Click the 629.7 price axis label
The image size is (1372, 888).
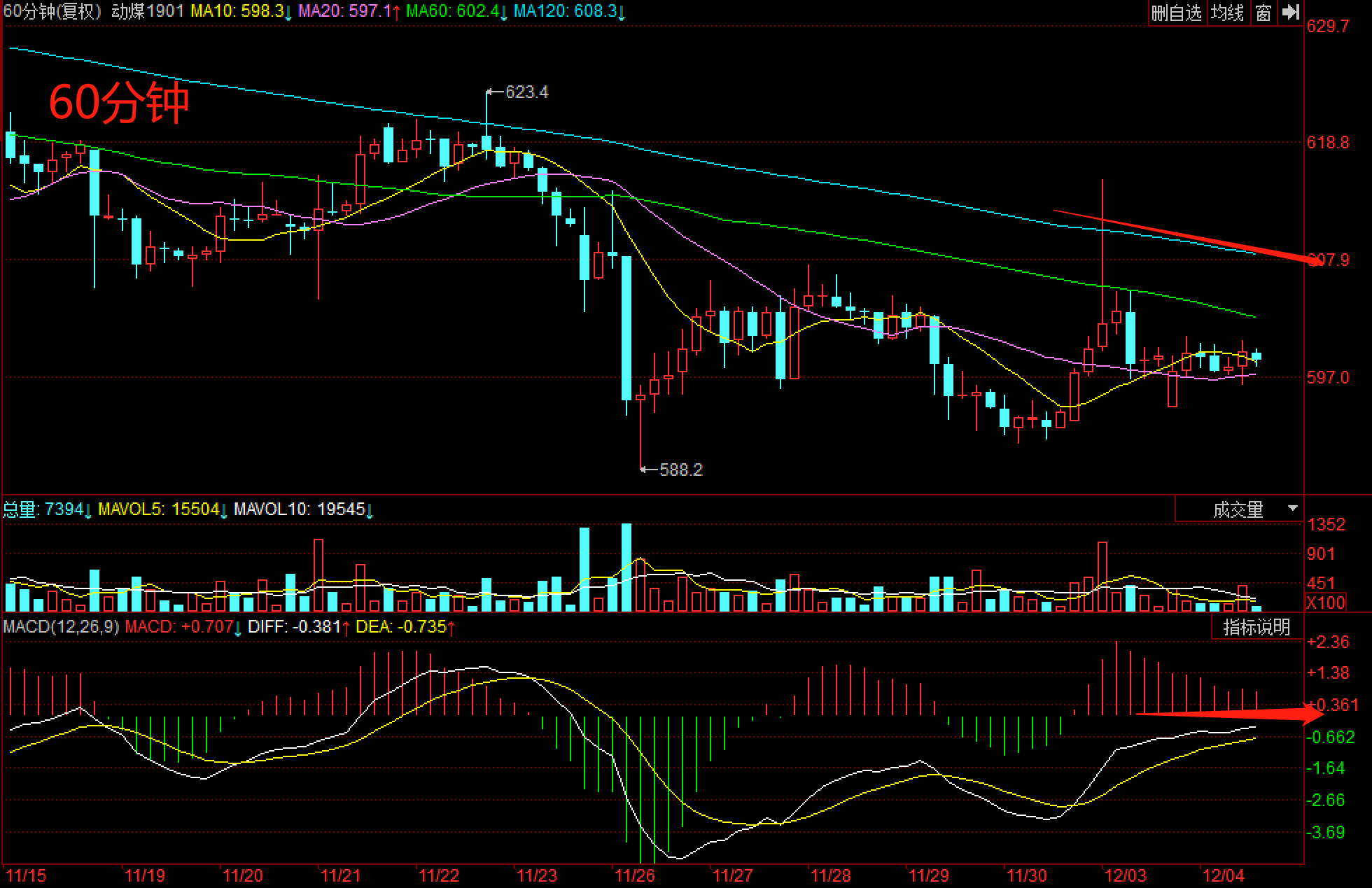1328,27
